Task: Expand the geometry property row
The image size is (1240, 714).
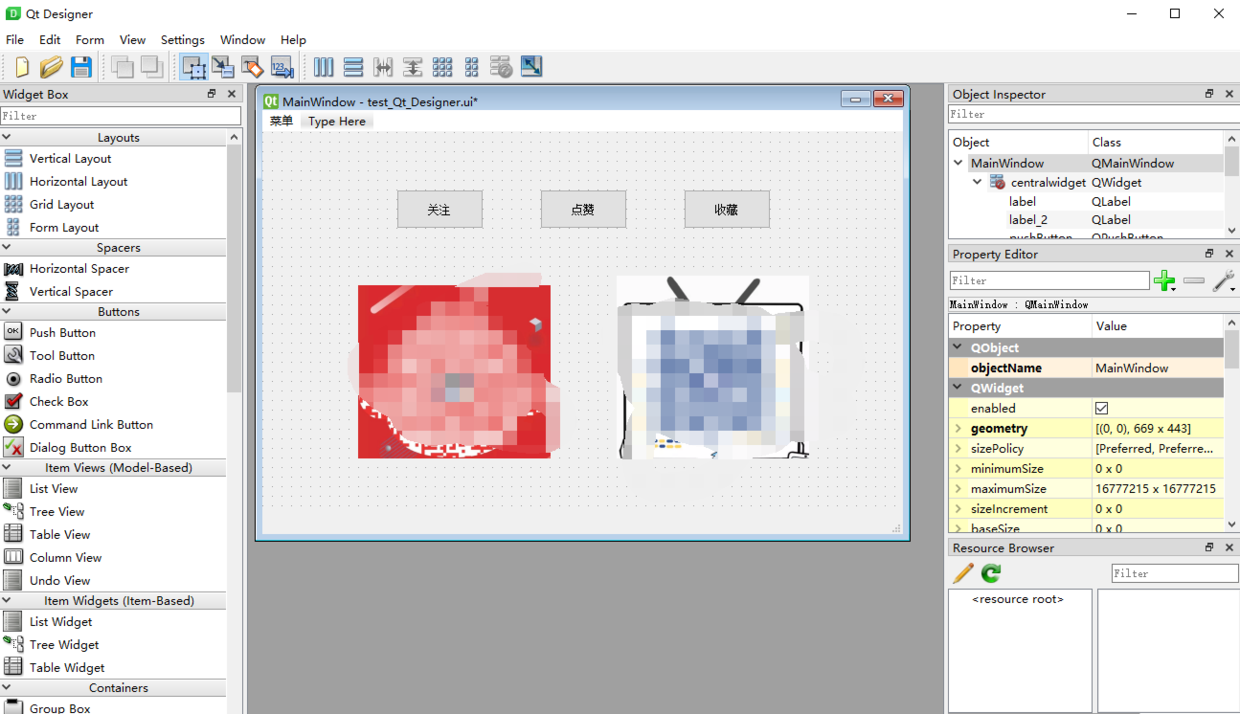Action: (x=958, y=428)
